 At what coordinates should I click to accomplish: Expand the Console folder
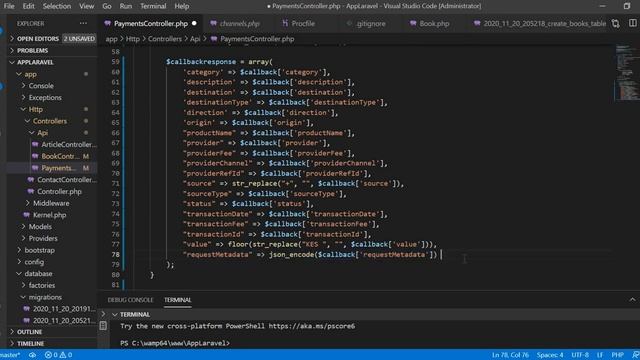pyautogui.click(x=23, y=86)
